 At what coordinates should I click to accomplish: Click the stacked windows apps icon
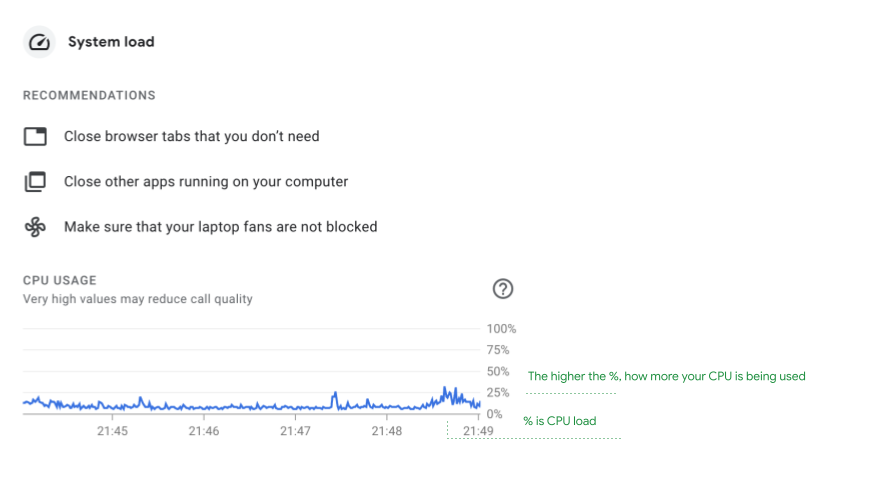click(35, 182)
